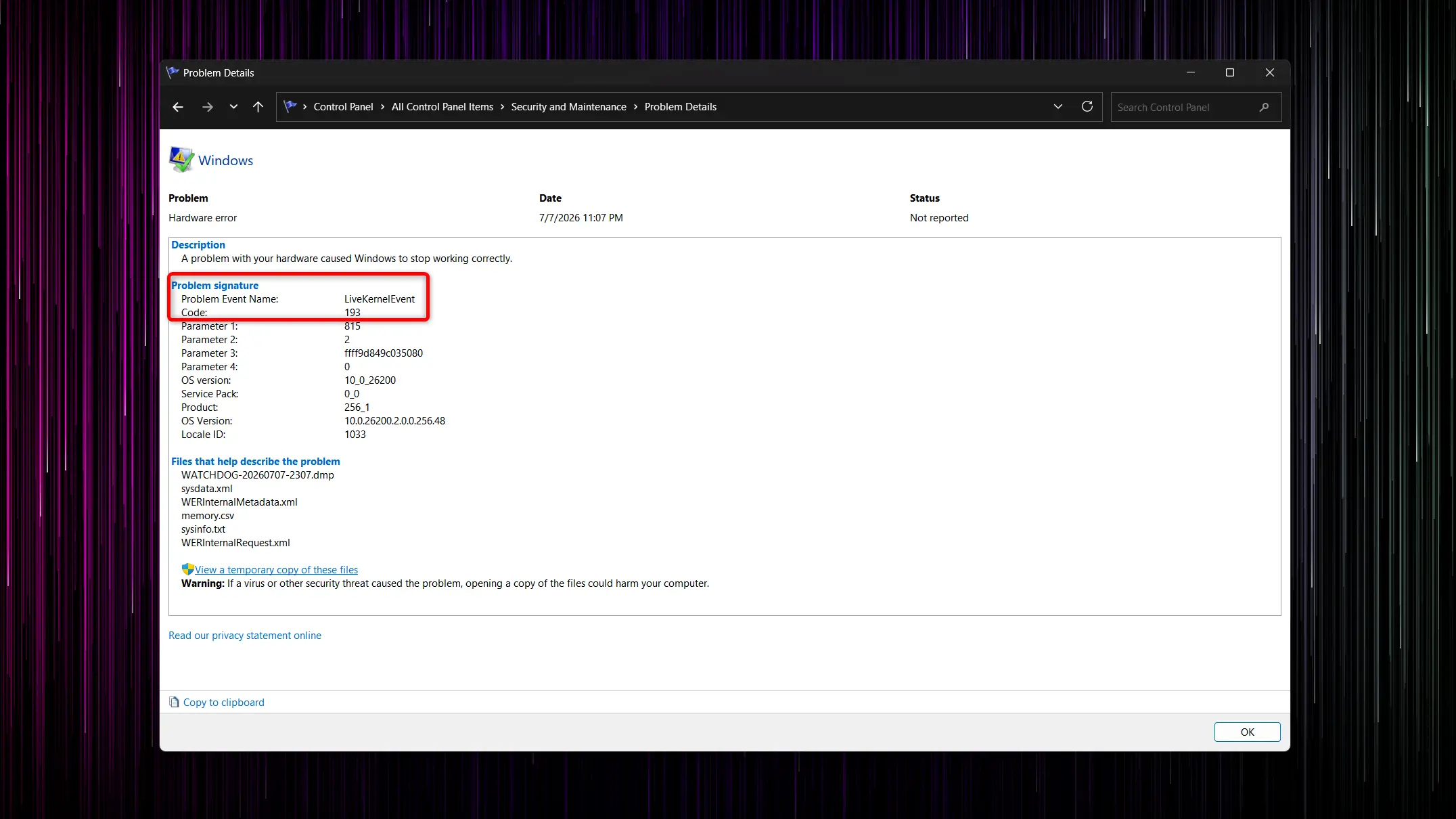Expand chevron after All Control Panel Items
This screenshot has width=1456, height=819.
tap(503, 107)
